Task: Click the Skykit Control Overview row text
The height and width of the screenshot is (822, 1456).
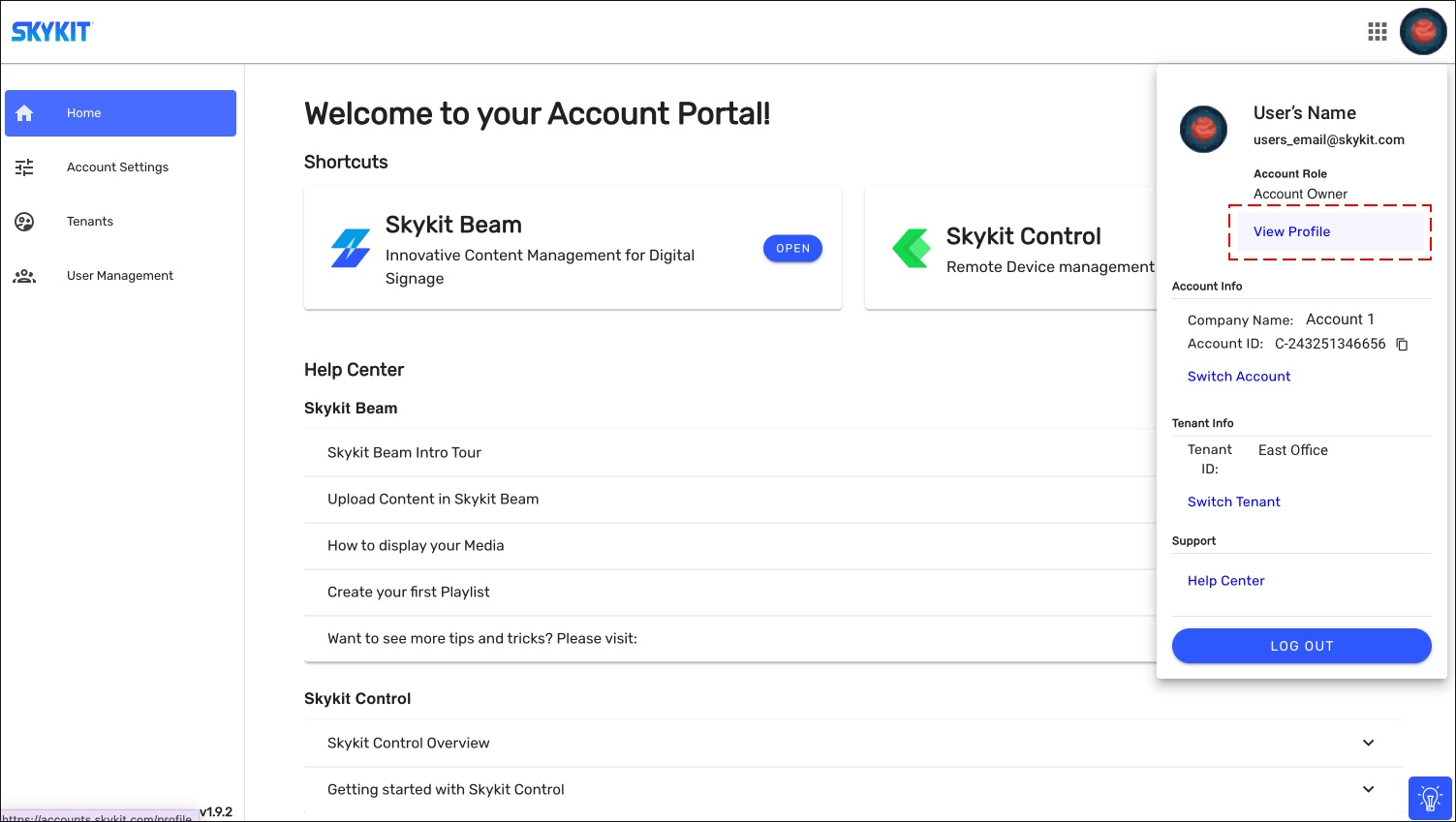Action: 409,743
